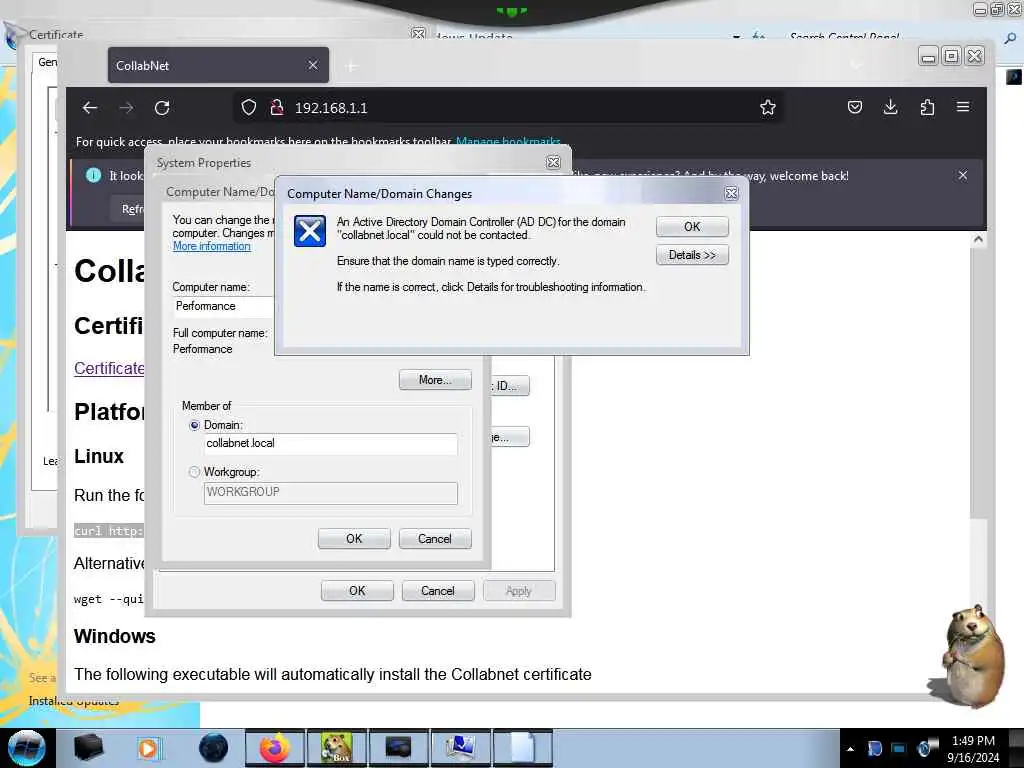
Task: Open the shield tracking protection icon
Action: point(249,107)
